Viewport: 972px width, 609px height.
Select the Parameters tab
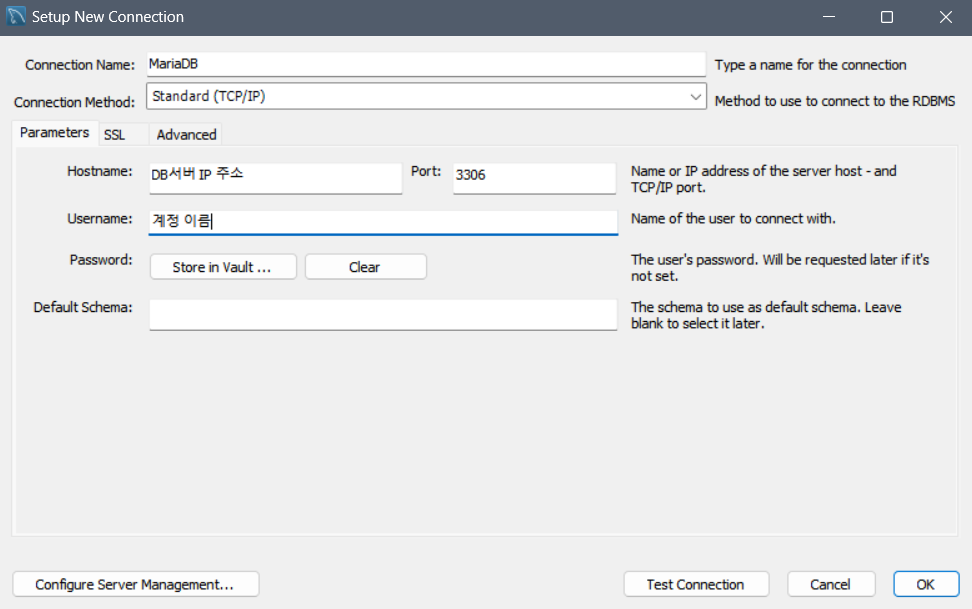tap(55, 133)
